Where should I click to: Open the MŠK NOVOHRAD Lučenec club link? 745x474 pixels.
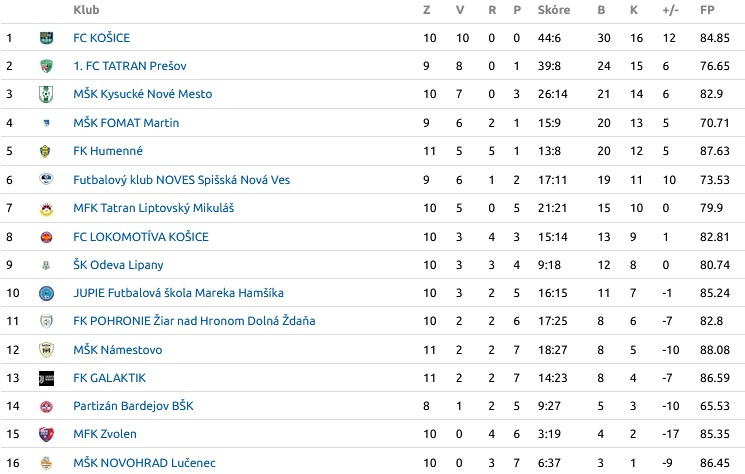144,463
